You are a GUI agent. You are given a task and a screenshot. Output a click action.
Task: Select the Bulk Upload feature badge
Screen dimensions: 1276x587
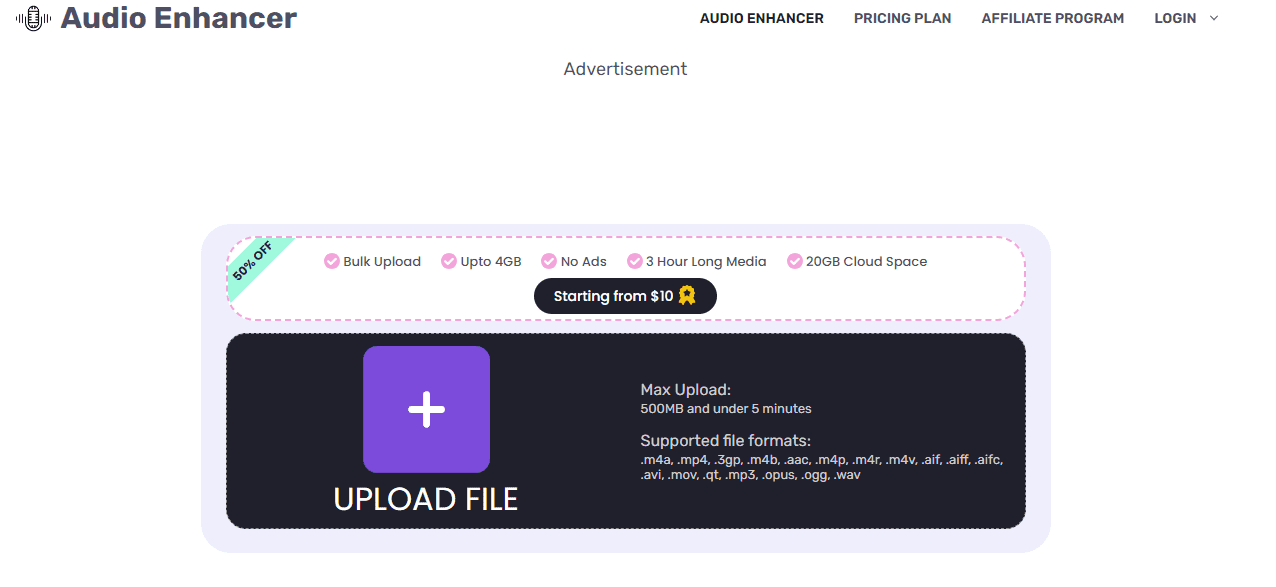pyautogui.click(x=372, y=261)
